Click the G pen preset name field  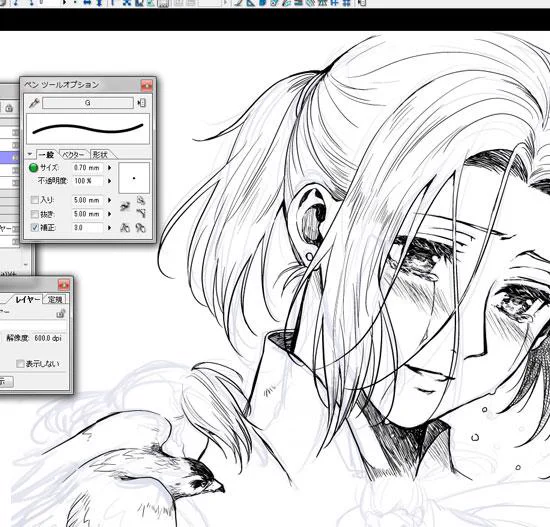(x=88, y=103)
